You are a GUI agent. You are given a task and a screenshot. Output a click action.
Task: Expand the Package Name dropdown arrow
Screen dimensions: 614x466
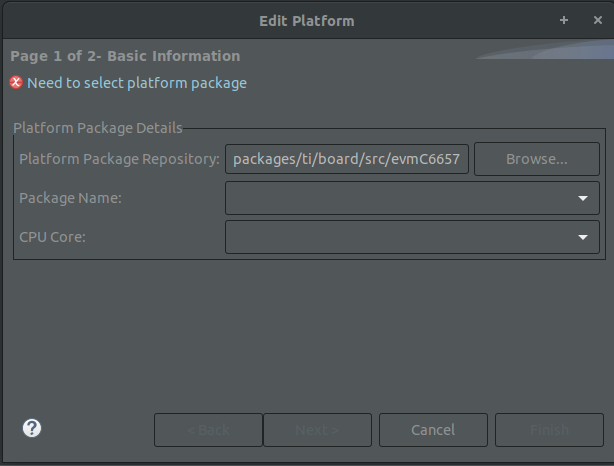coord(583,198)
